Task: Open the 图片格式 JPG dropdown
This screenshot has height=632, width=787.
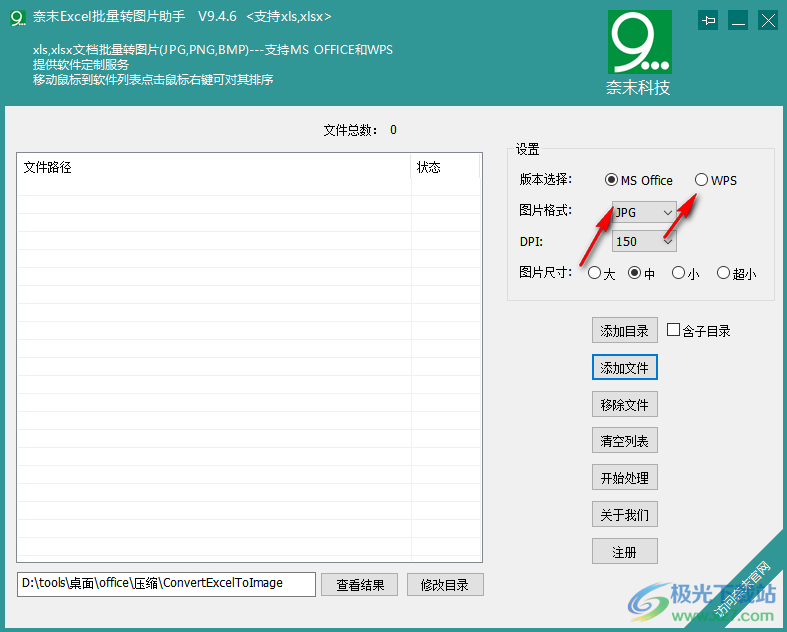Action: point(644,212)
